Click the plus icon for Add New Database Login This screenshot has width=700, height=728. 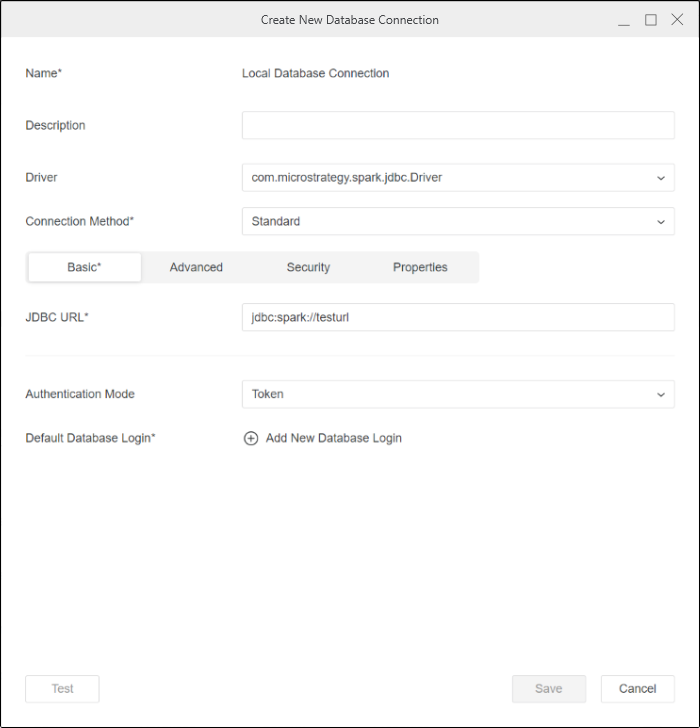(x=251, y=438)
